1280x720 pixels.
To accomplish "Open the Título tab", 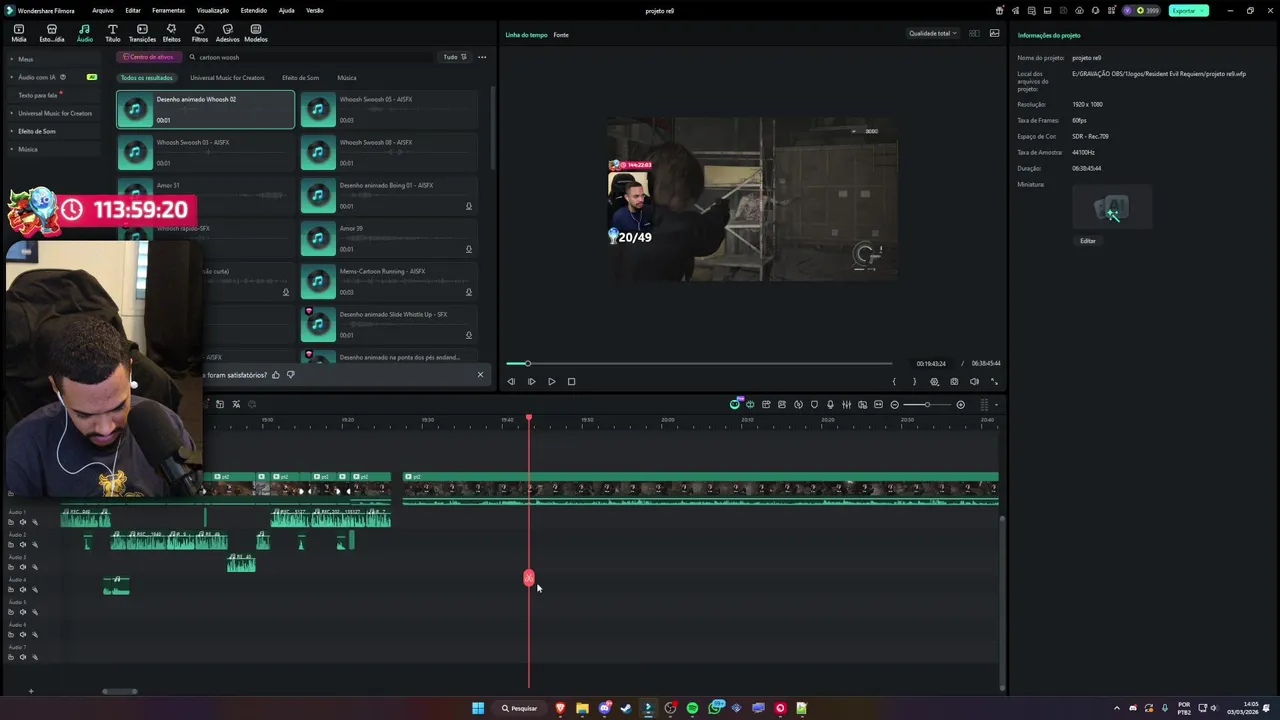I will pyautogui.click(x=113, y=34).
